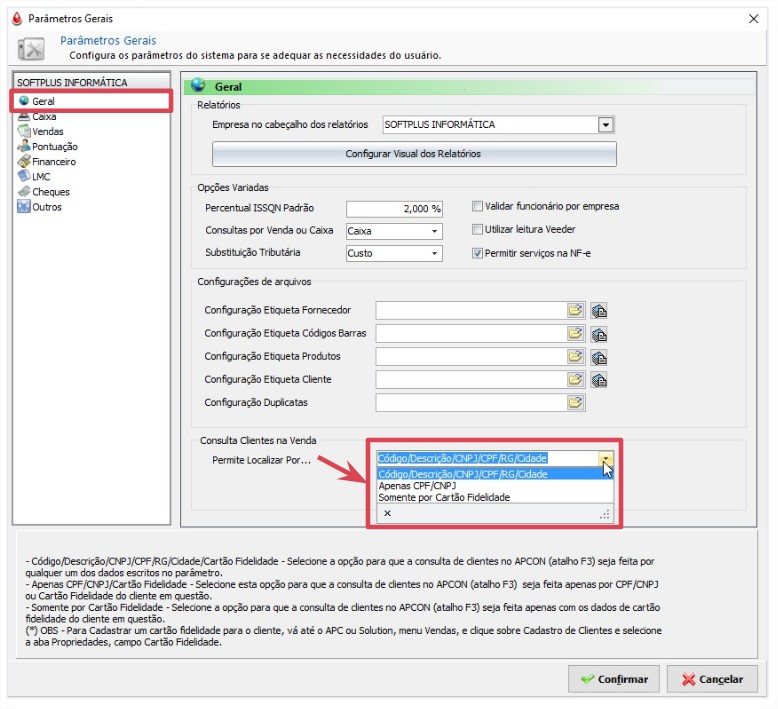The image size is (778, 709).
Task: Click Configurar Visual dos Relatórios button
Action: [414, 154]
